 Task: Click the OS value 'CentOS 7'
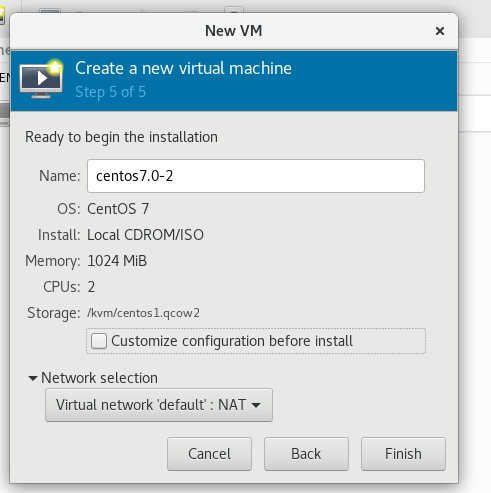tap(118, 209)
